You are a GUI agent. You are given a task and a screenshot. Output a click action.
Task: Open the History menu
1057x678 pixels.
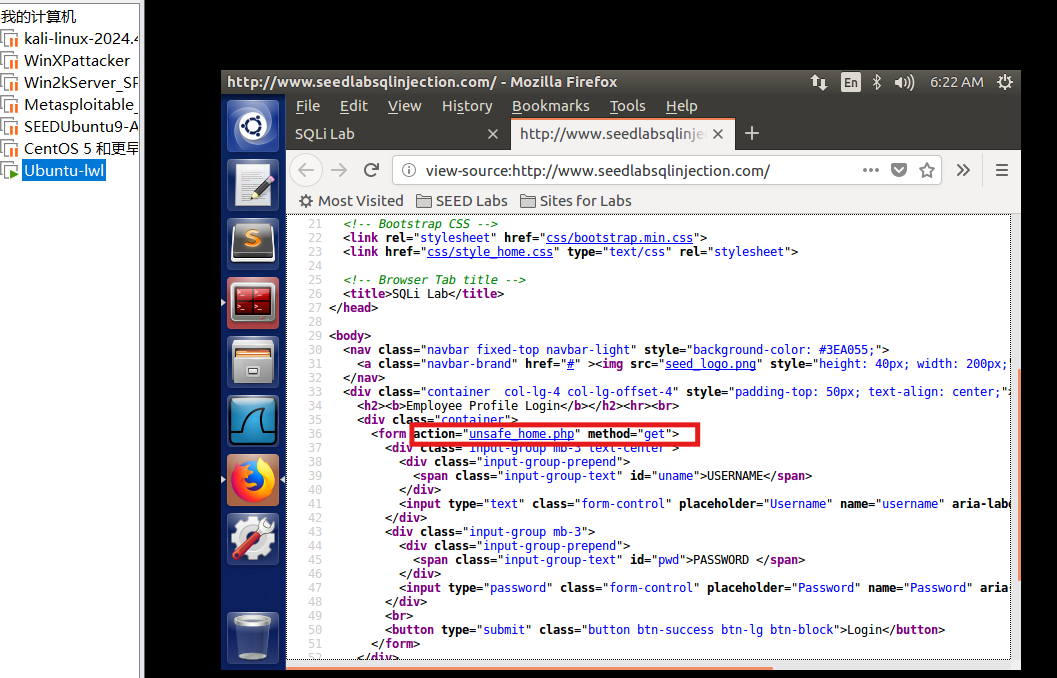467,106
